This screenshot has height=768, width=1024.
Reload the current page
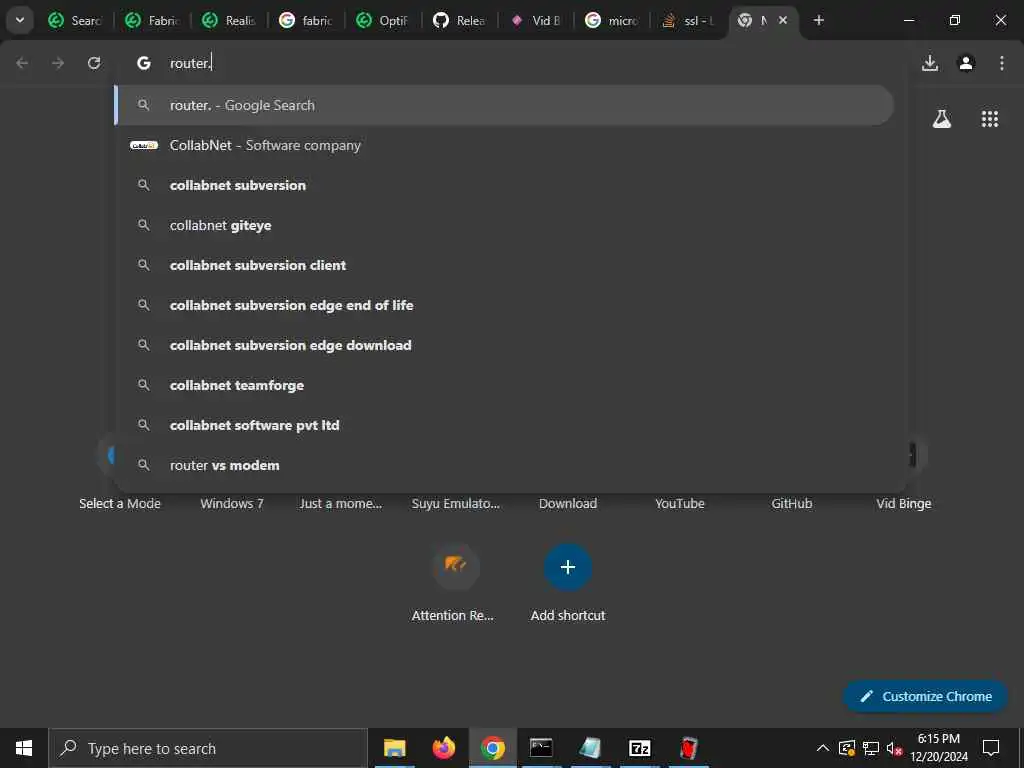(94, 63)
